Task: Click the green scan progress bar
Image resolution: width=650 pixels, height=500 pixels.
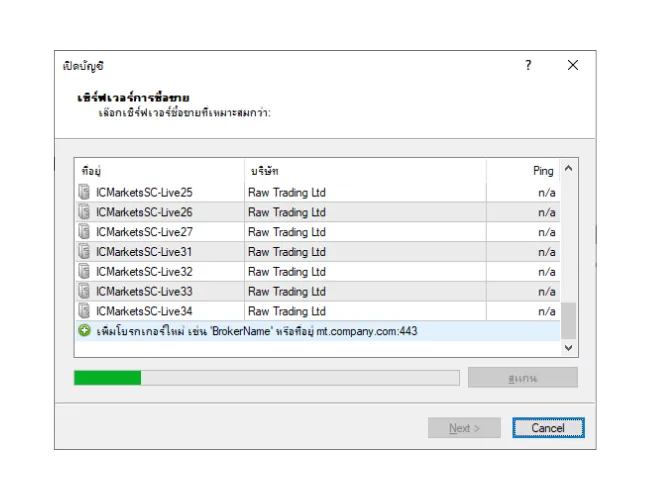Action: coord(267,378)
